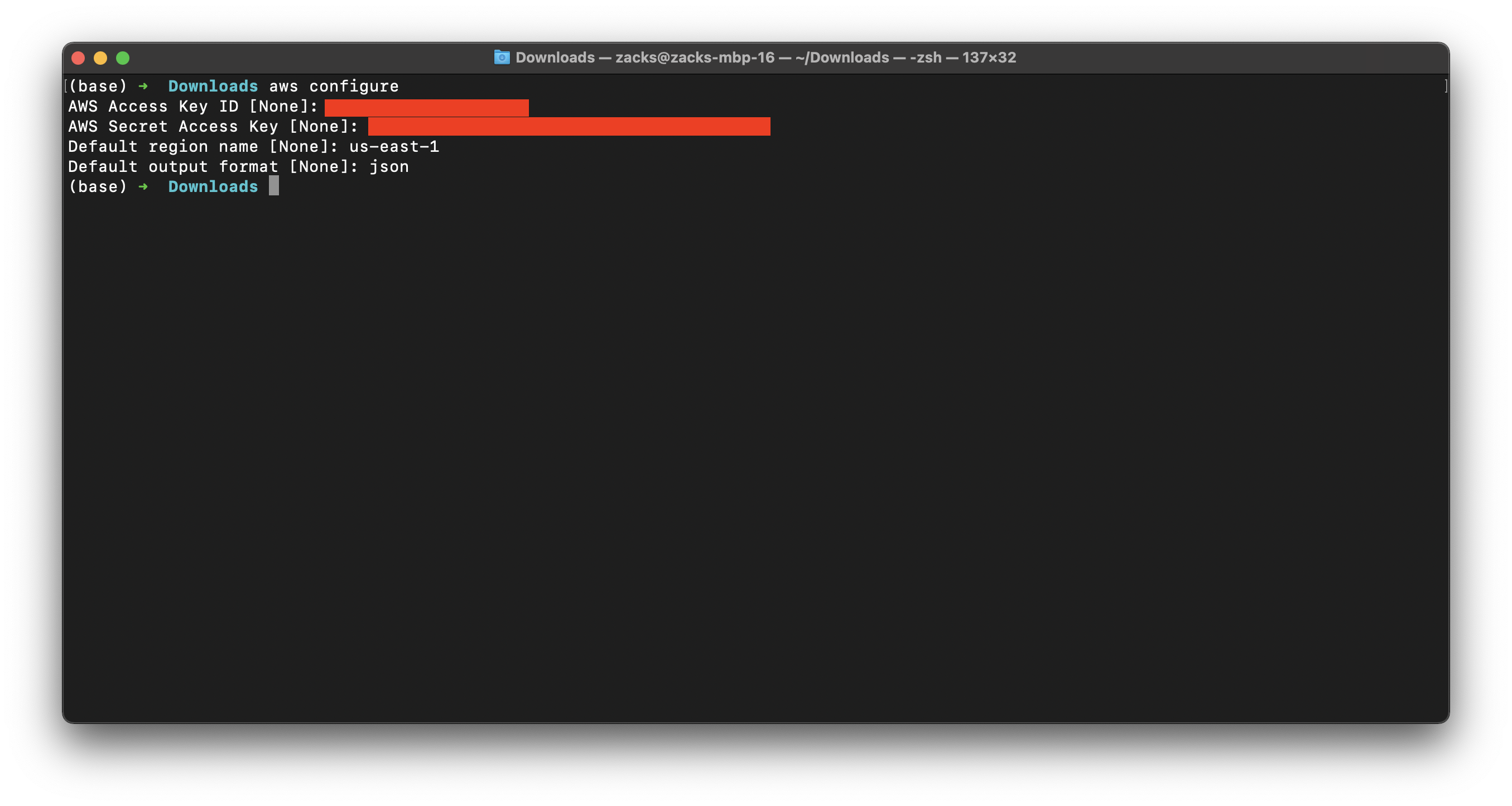Minimize the terminal using yellow button
The width and height of the screenshot is (1512, 806).
[100, 58]
